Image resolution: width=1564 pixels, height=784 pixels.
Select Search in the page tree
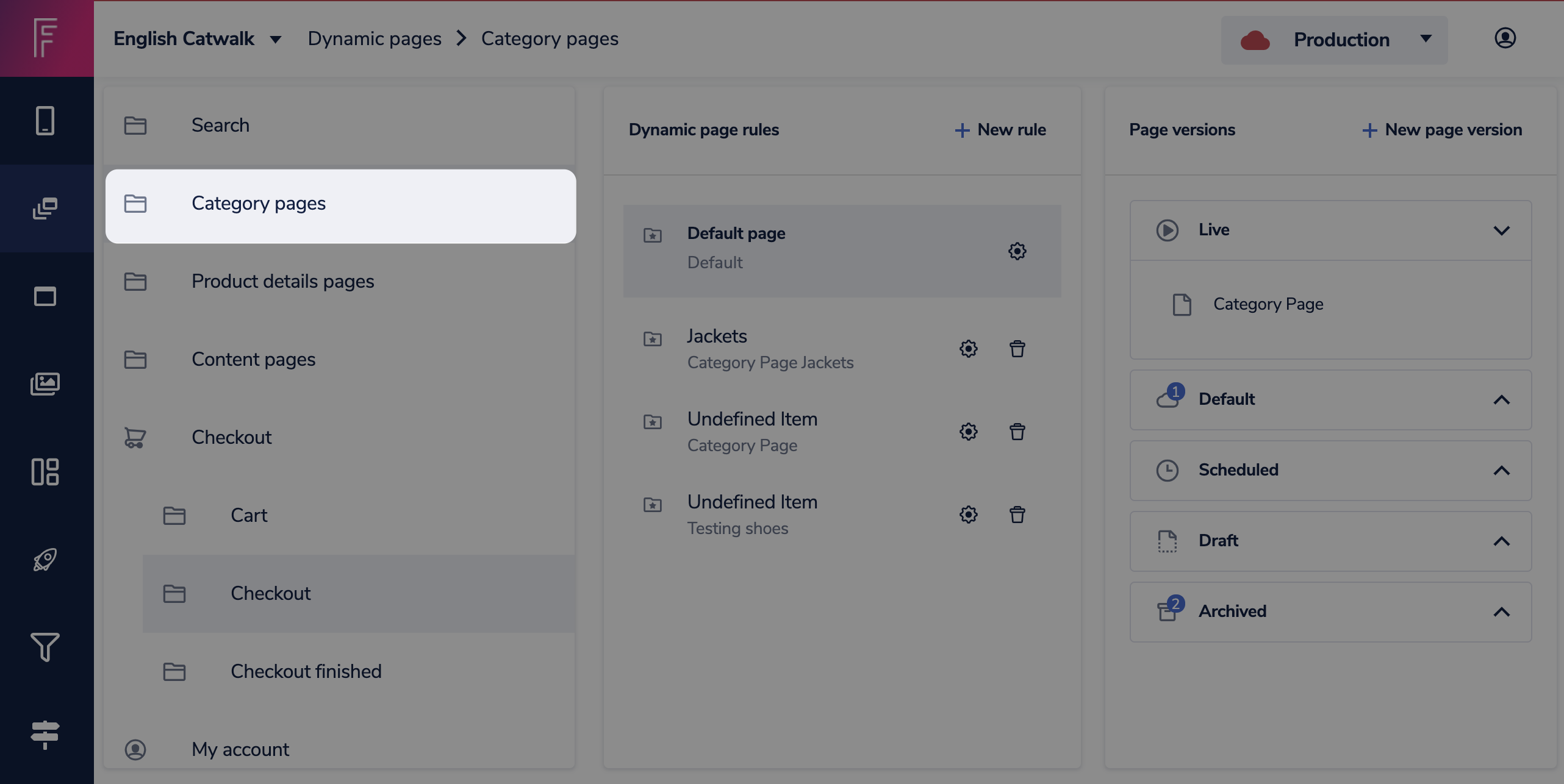click(340, 126)
